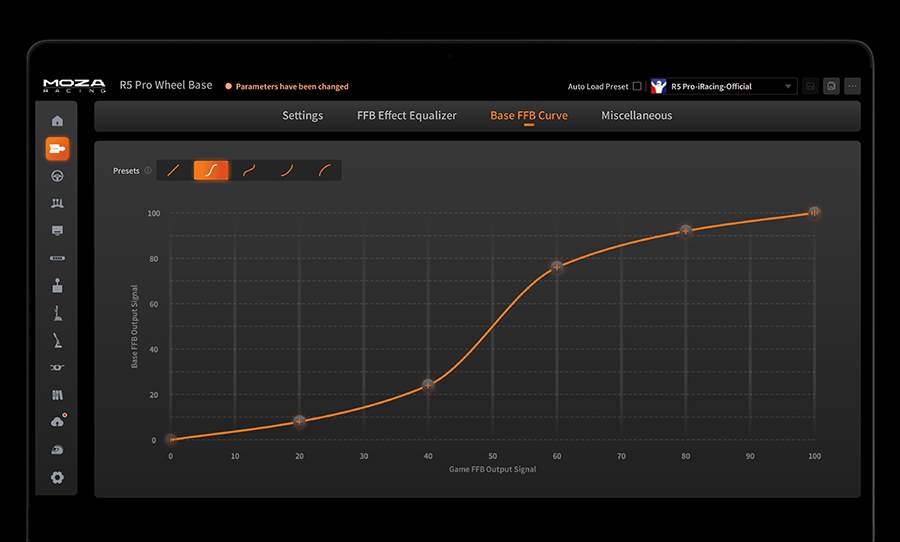Enable the Auto Load Preset checkbox

pyautogui.click(x=637, y=86)
